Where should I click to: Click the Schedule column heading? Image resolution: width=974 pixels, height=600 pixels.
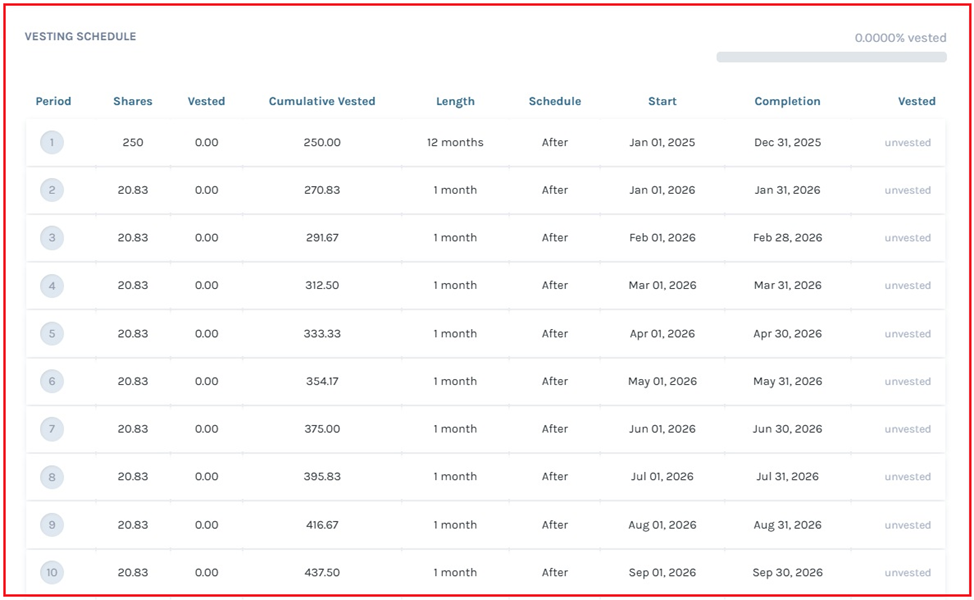pyautogui.click(x=555, y=101)
